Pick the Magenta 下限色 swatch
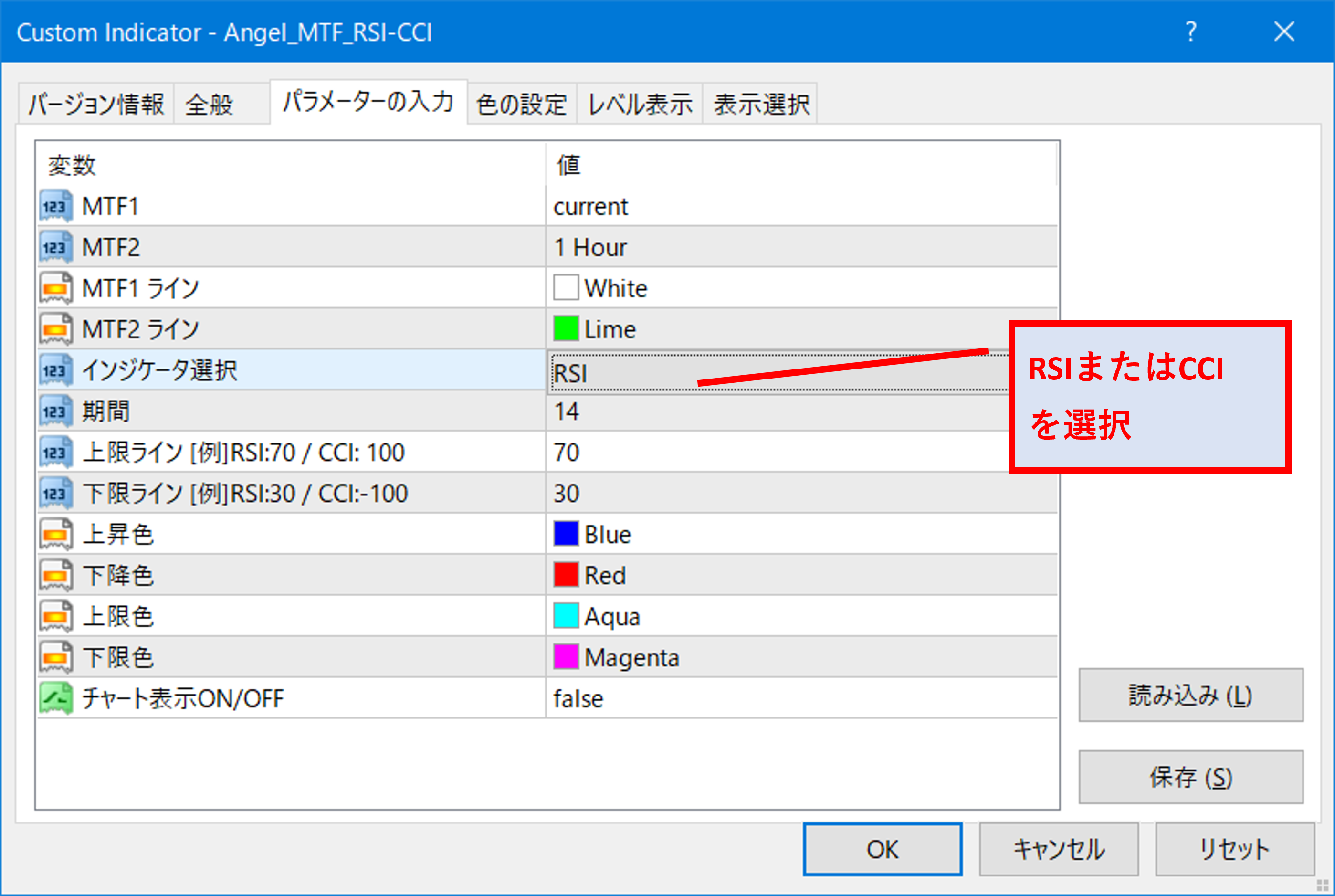Image resolution: width=1335 pixels, height=896 pixels. pos(566,657)
